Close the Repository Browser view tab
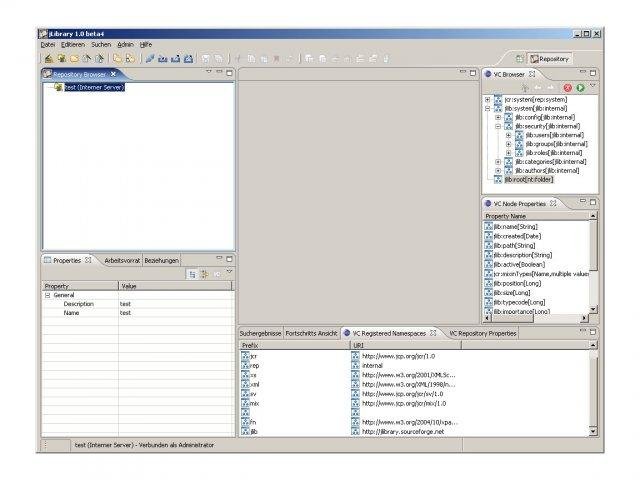The height and width of the screenshot is (480, 640). 113,74
